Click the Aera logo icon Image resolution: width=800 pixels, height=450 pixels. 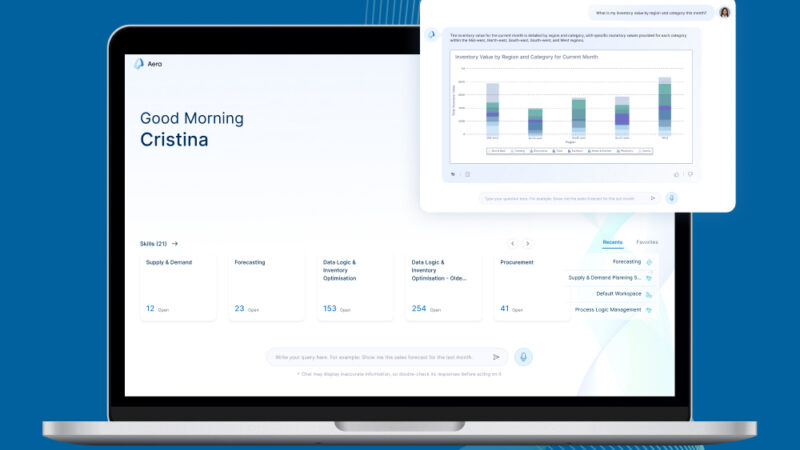click(x=139, y=64)
